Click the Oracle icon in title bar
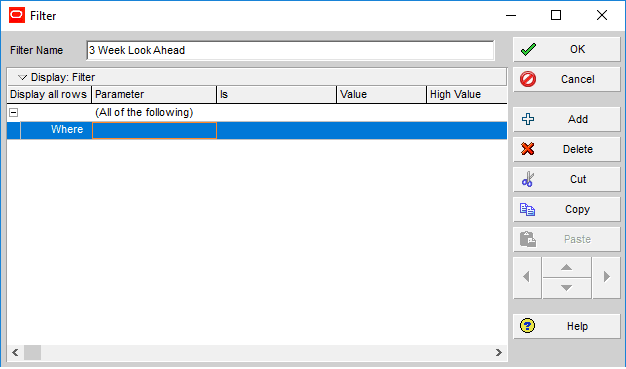Screen dimensions: 626x369 tap(17, 16)
